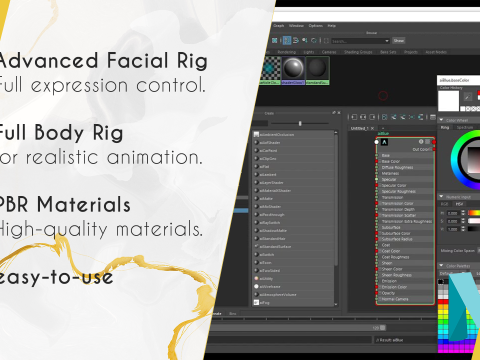Open the Help menu in Hypershade
This screenshot has height=360, width=480.
coord(331,26)
